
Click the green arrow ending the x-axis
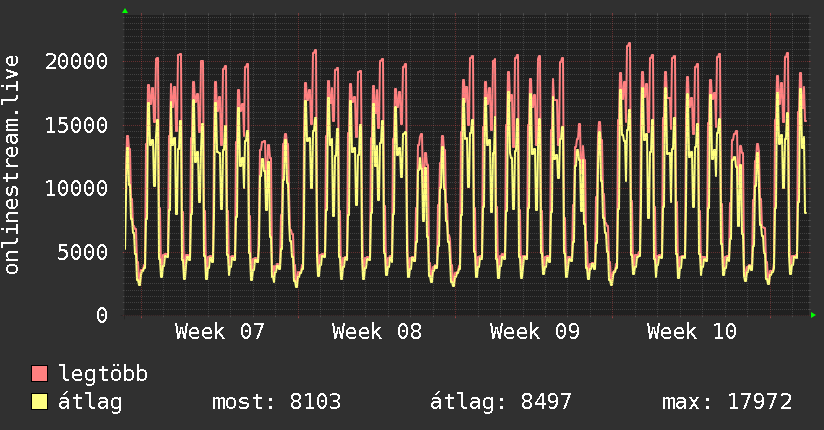coord(814,315)
